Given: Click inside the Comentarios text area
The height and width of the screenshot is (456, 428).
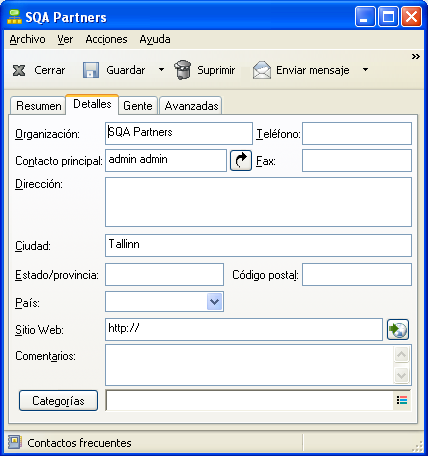Looking at the screenshot, I should pos(249,365).
